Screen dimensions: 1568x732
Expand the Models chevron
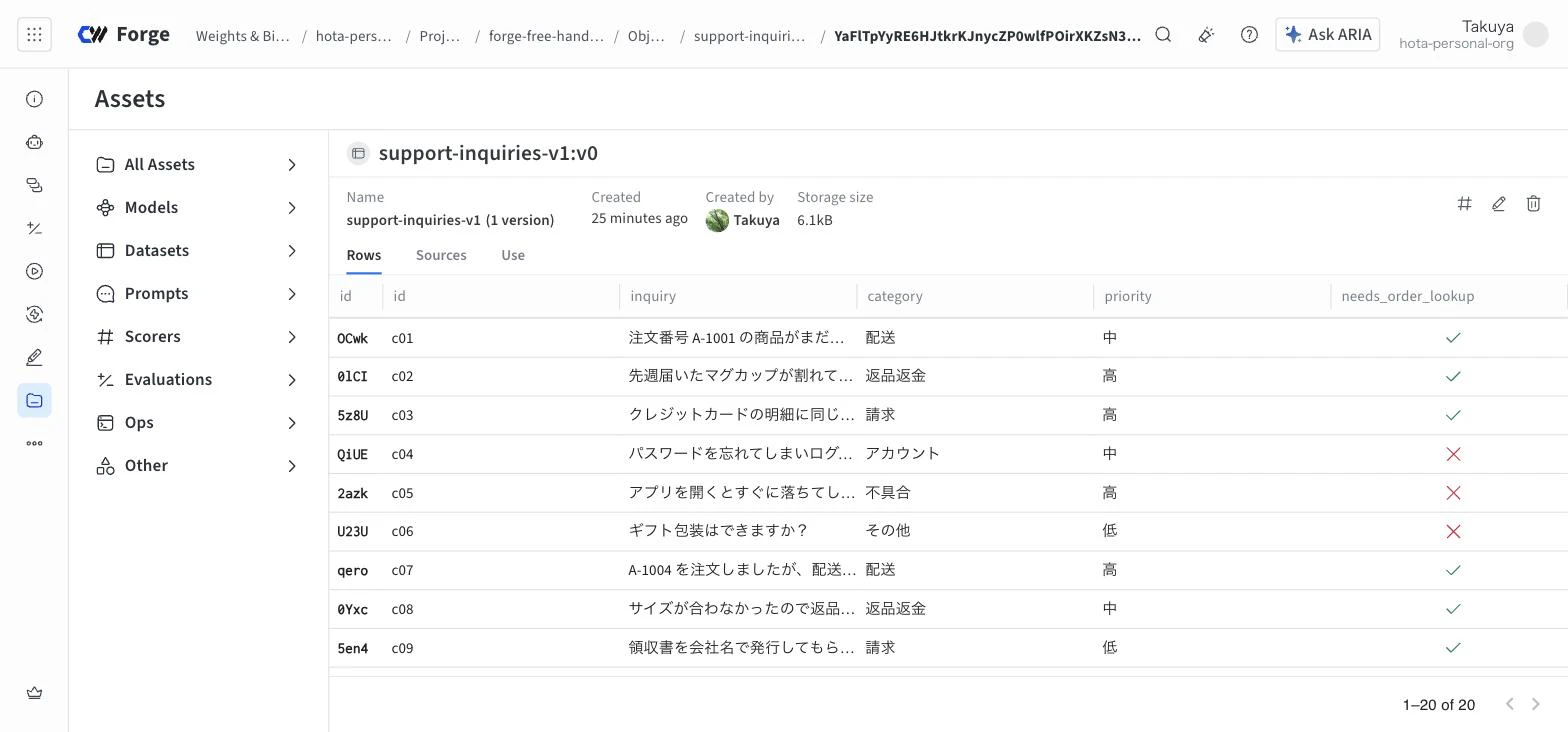(x=292, y=208)
